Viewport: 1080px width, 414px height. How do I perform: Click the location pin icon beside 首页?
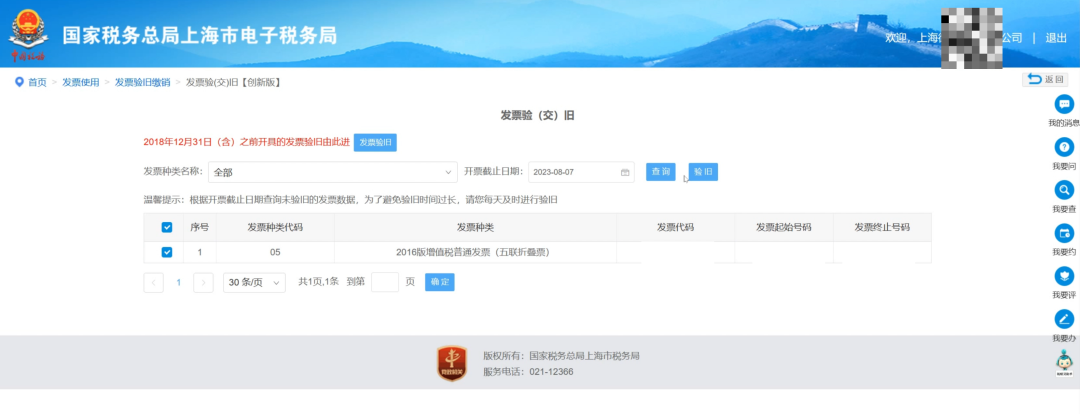pyautogui.click(x=19, y=82)
